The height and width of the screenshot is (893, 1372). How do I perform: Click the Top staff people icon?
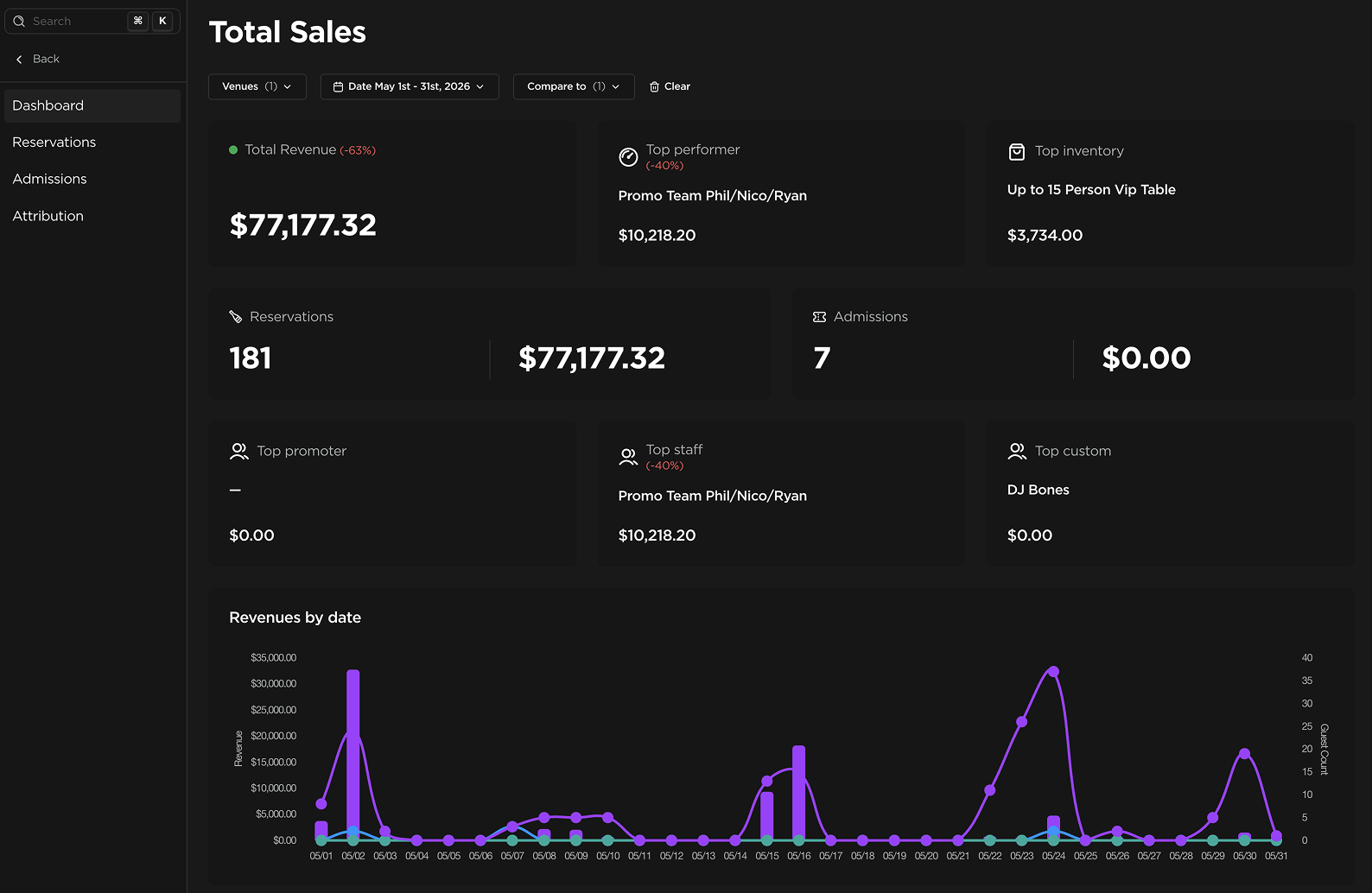[x=628, y=457]
